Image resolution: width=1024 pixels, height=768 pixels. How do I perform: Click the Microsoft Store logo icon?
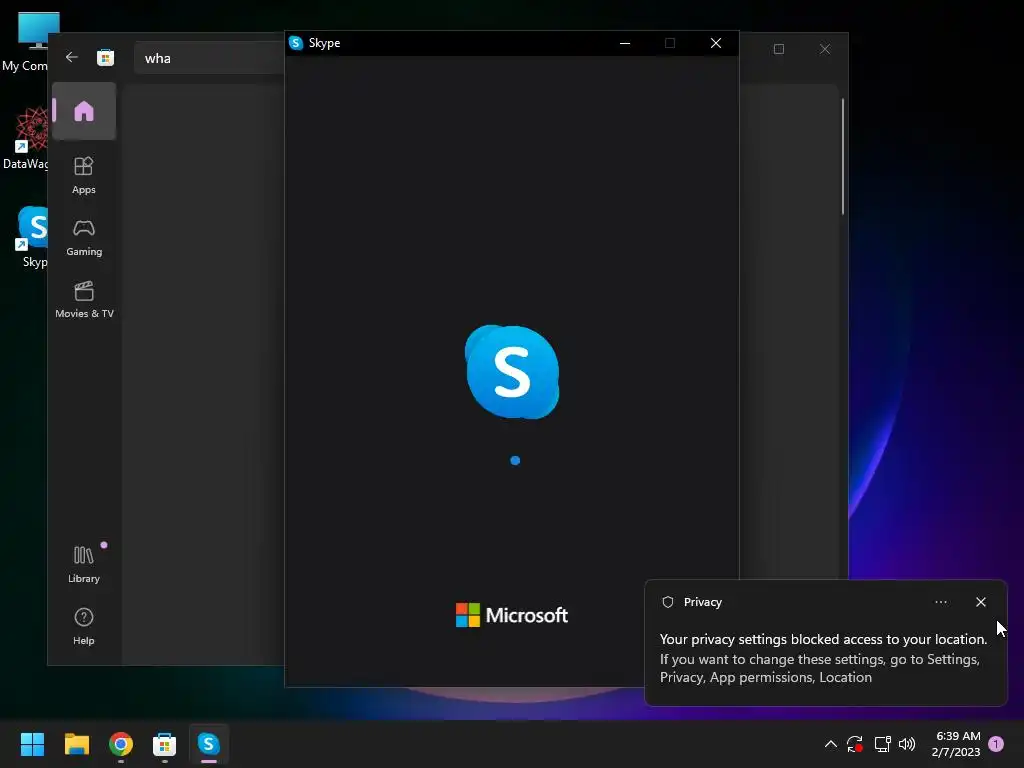pos(105,57)
